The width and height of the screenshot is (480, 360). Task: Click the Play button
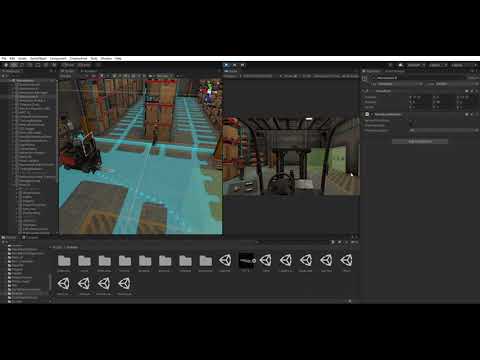pos(226,65)
